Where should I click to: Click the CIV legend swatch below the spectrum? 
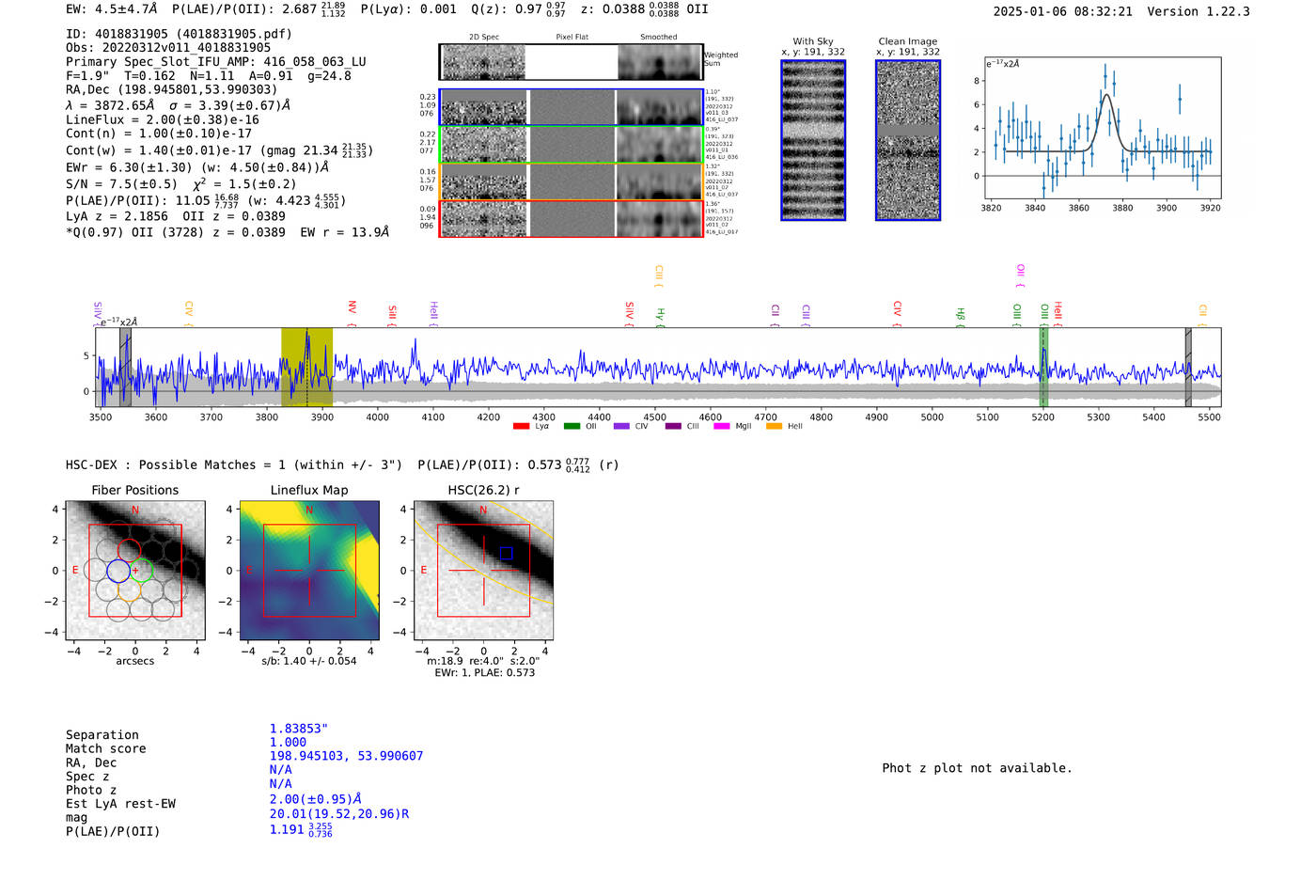click(621, 427)
